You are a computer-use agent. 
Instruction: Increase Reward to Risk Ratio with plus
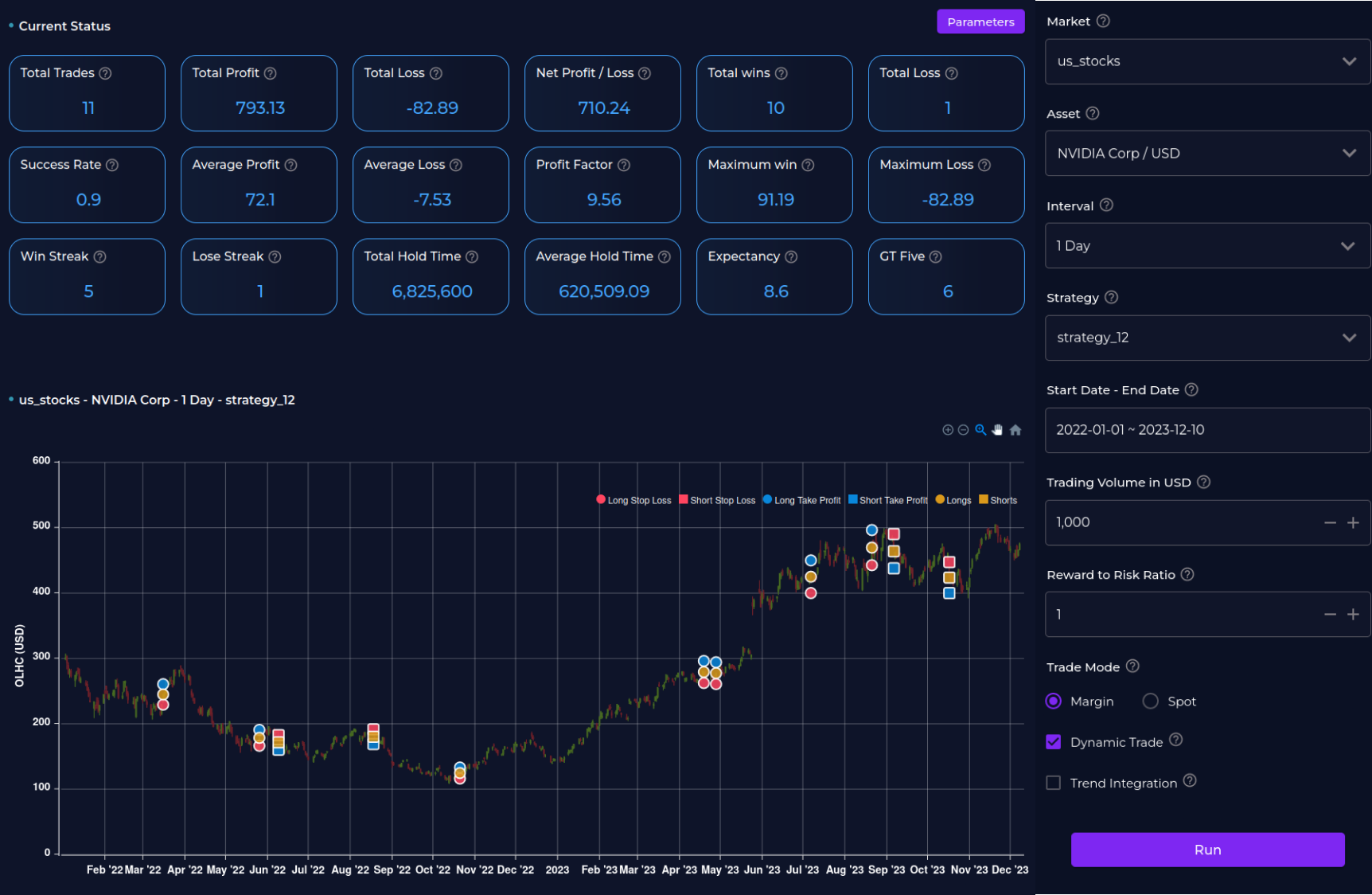click(x=1353, y=615)
